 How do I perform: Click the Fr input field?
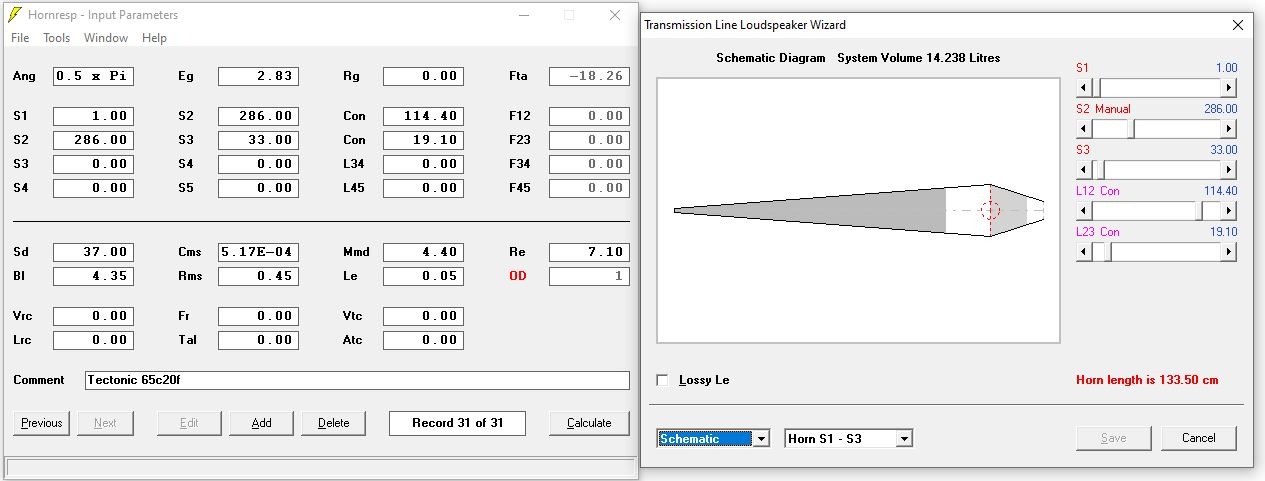(x=258, y=316)
